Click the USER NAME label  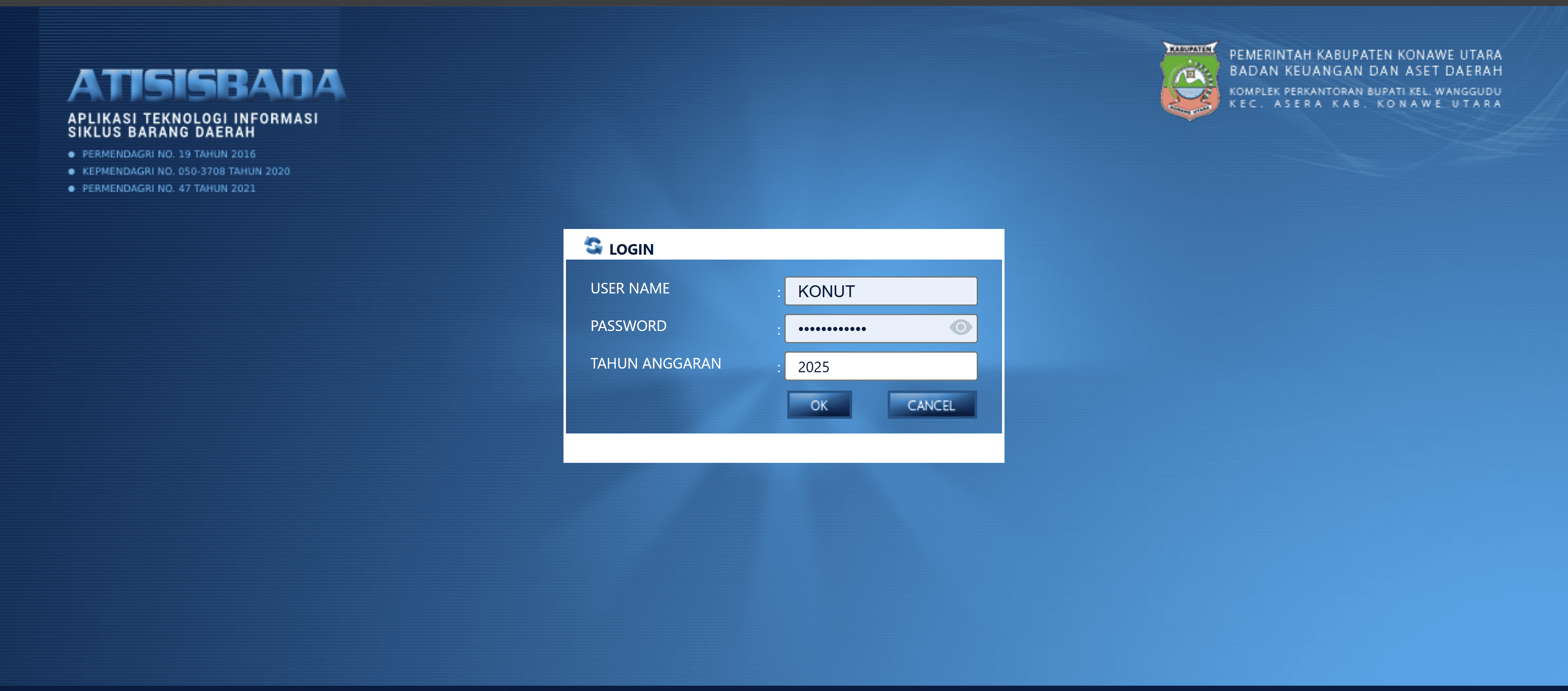[629, 288]
